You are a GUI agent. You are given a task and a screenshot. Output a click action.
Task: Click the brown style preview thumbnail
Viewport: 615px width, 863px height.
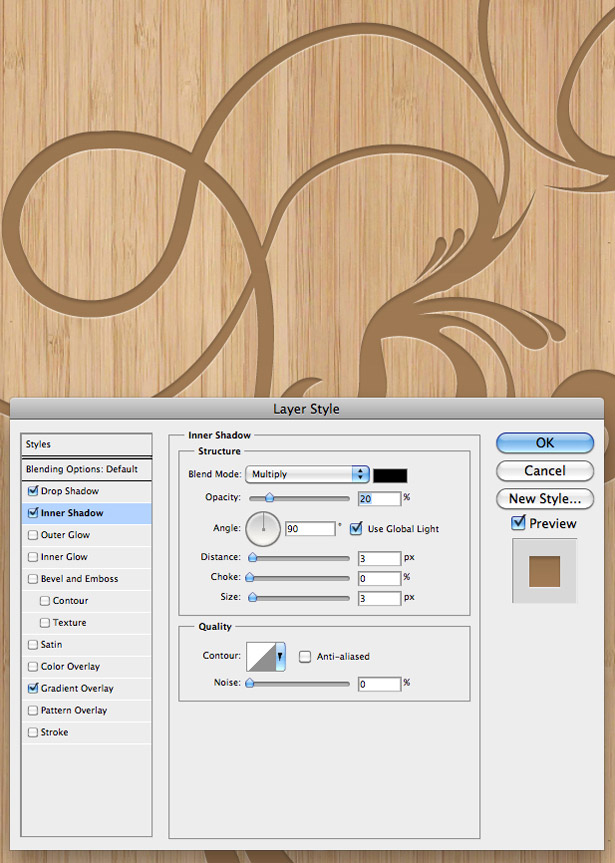(x=545, y=571)
